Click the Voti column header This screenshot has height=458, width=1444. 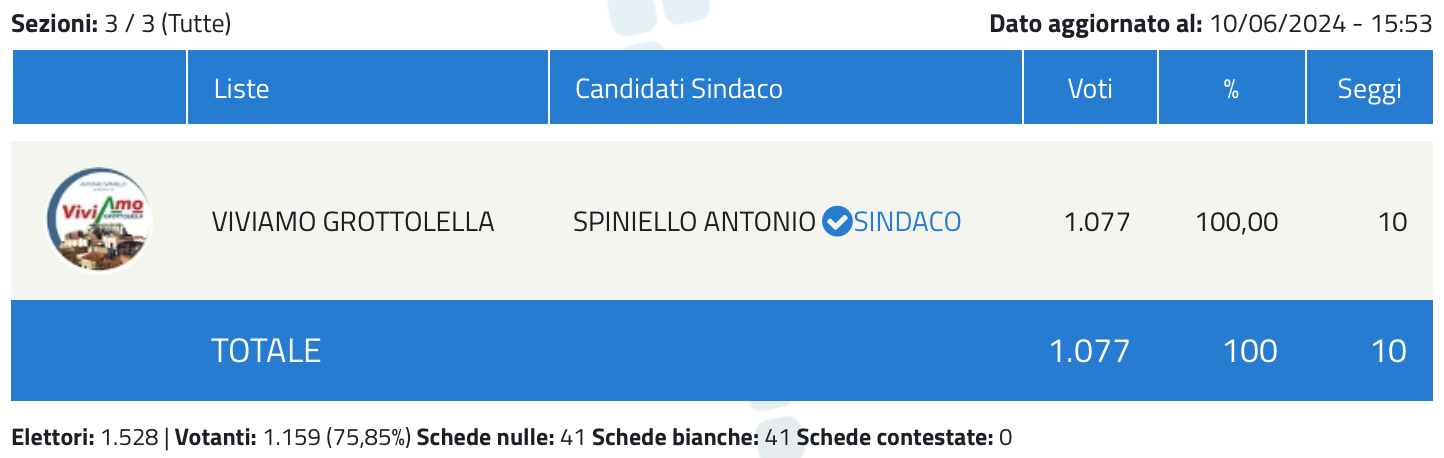click(x=1090, y=89)
